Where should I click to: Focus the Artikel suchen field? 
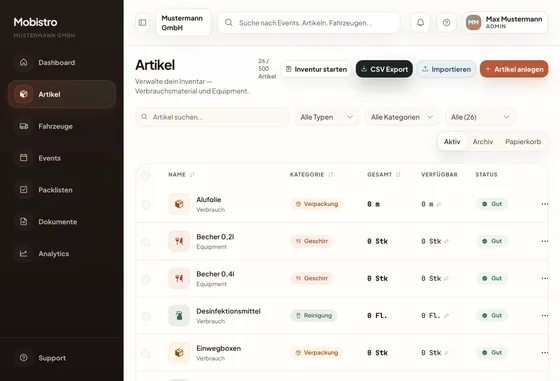click(212, 117)
